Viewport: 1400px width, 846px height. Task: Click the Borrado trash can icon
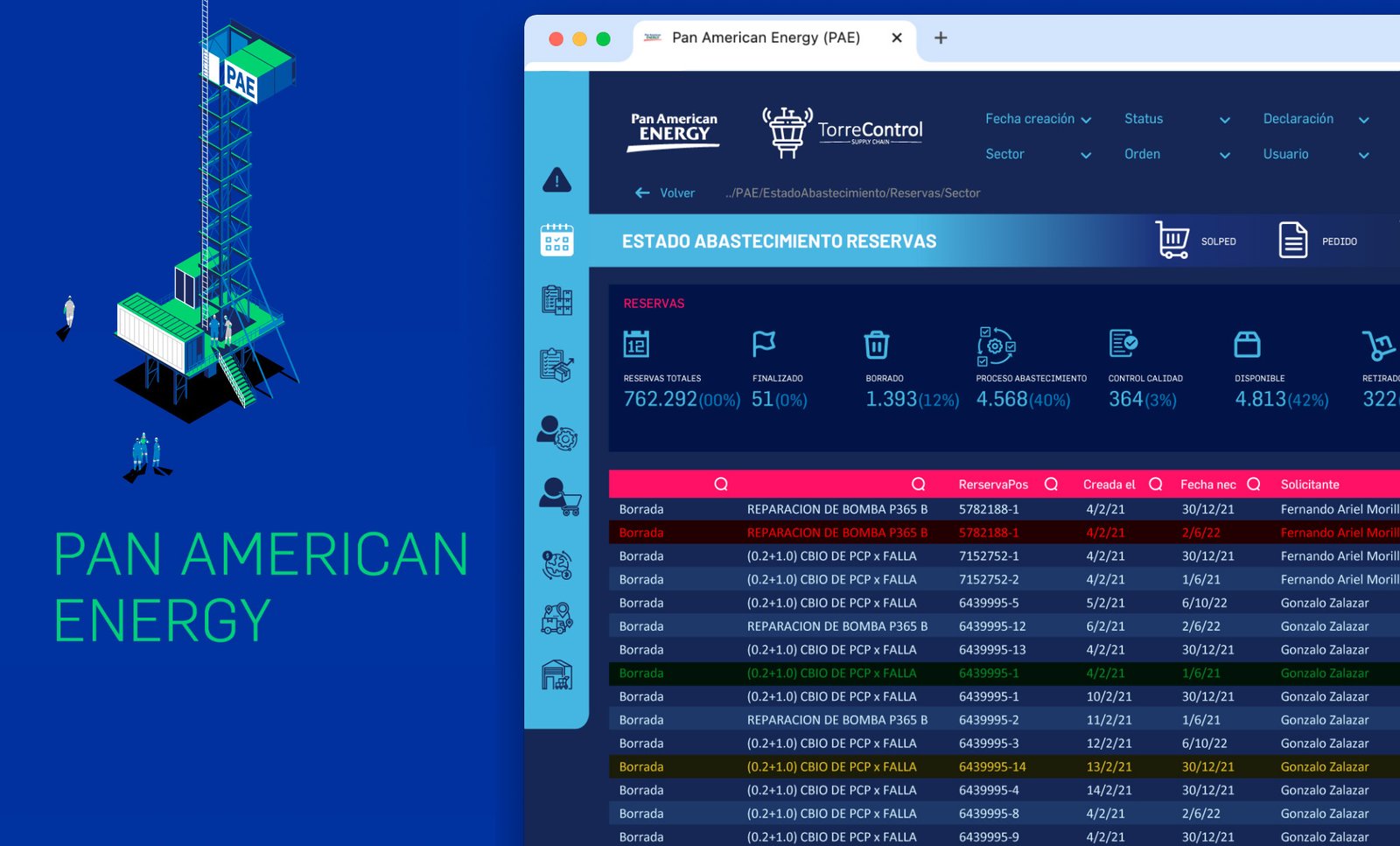[876, 345]
